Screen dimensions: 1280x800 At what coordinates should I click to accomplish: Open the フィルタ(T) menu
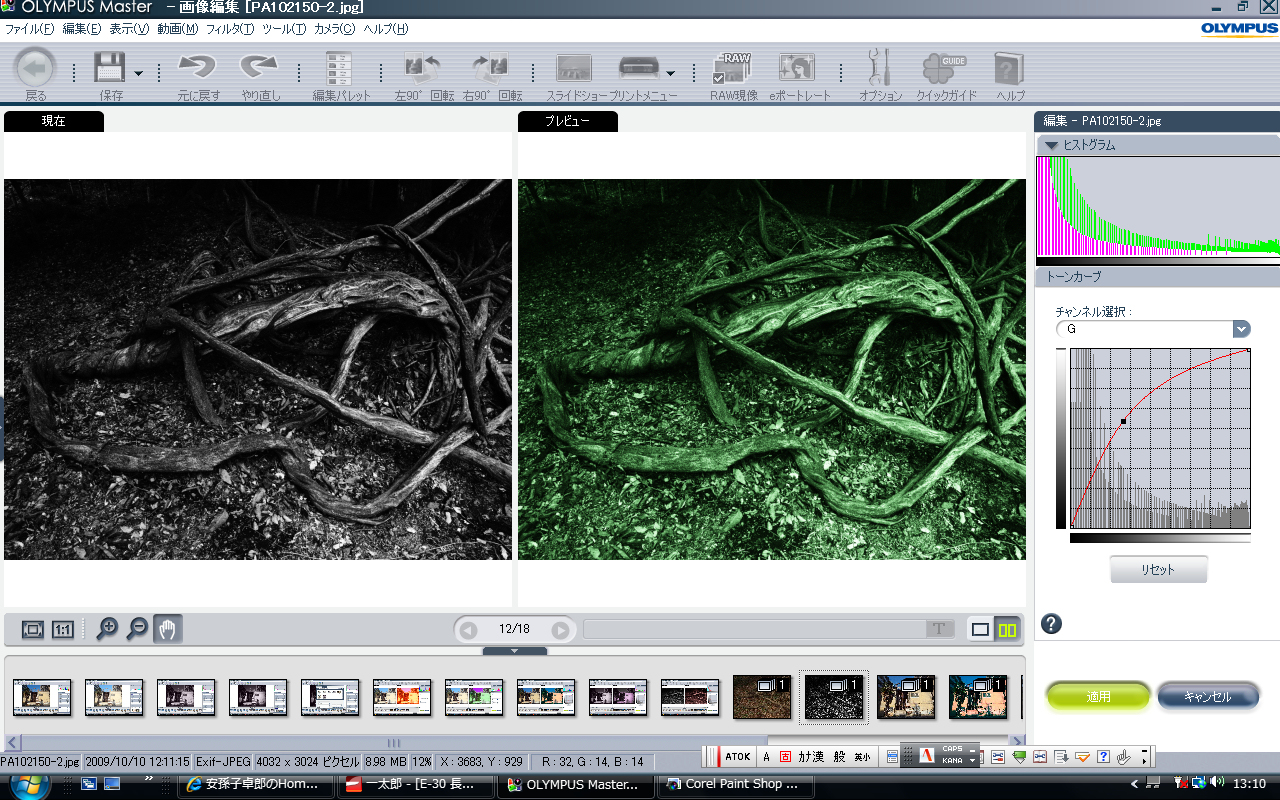click(x=230, y=29)
